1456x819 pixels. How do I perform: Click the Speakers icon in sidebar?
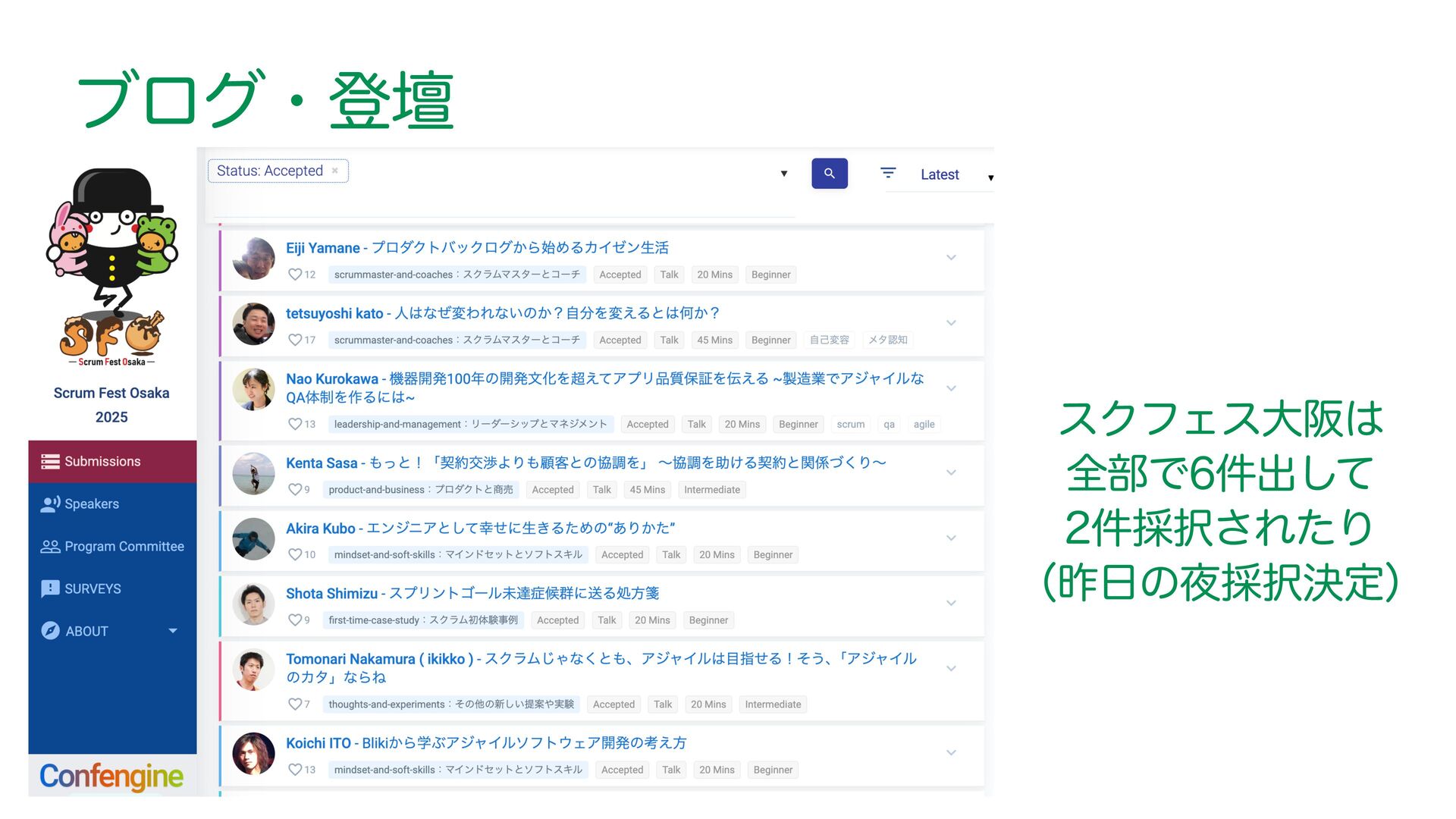tap(50, 504)
